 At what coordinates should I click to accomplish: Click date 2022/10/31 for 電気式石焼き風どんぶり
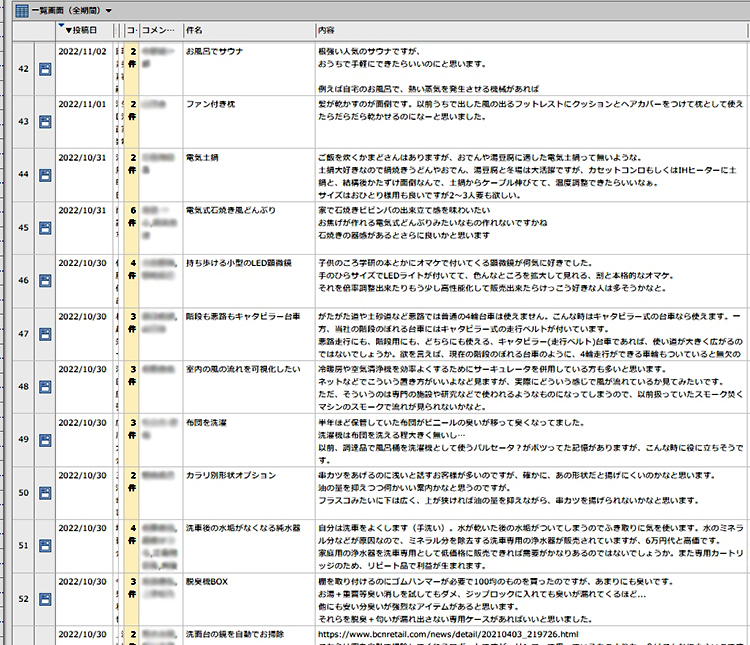82,211
